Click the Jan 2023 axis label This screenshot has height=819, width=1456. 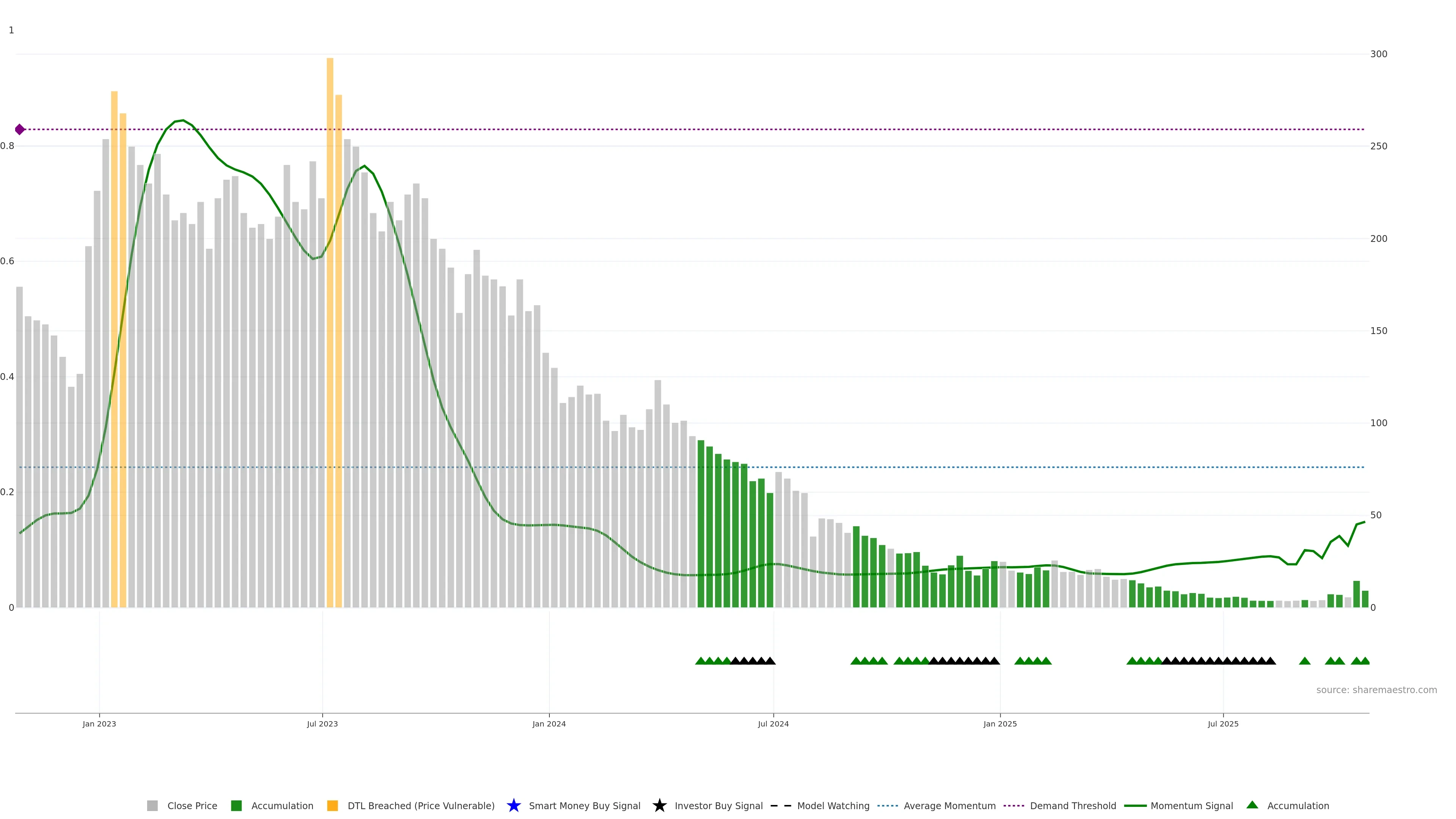99,723
